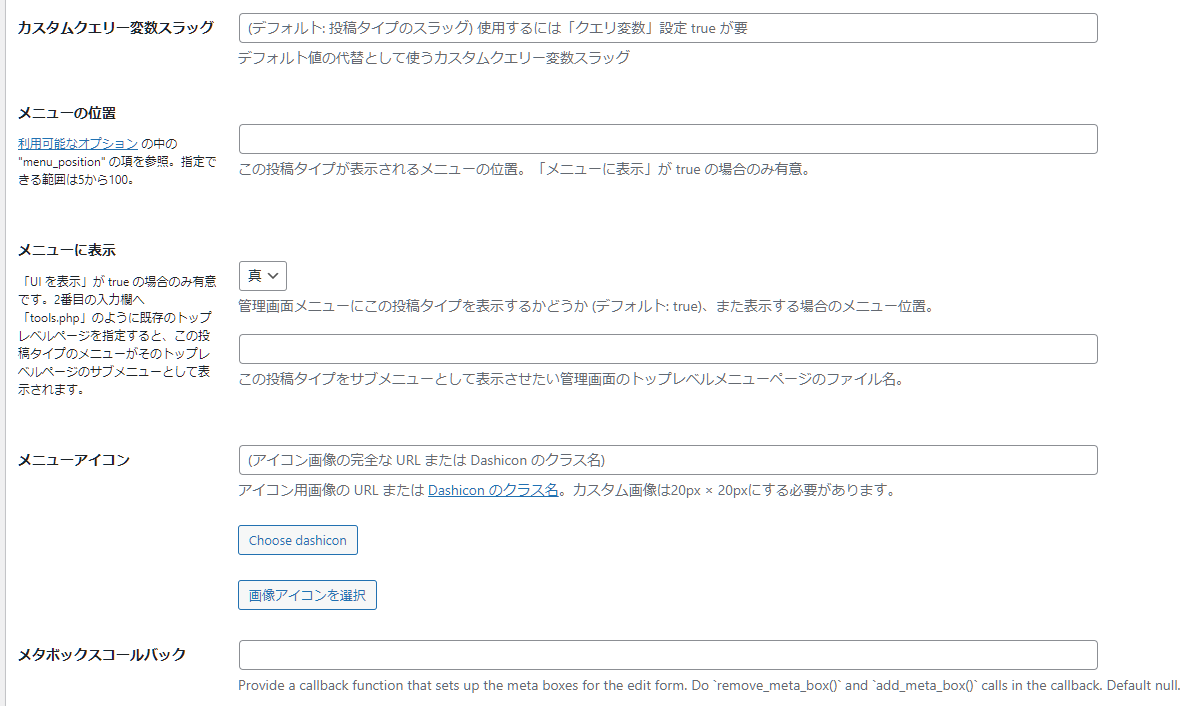Click the メニューに表示 heading label
The height and width of the screenshot is (706, 1185).
[x=74, y=250]
